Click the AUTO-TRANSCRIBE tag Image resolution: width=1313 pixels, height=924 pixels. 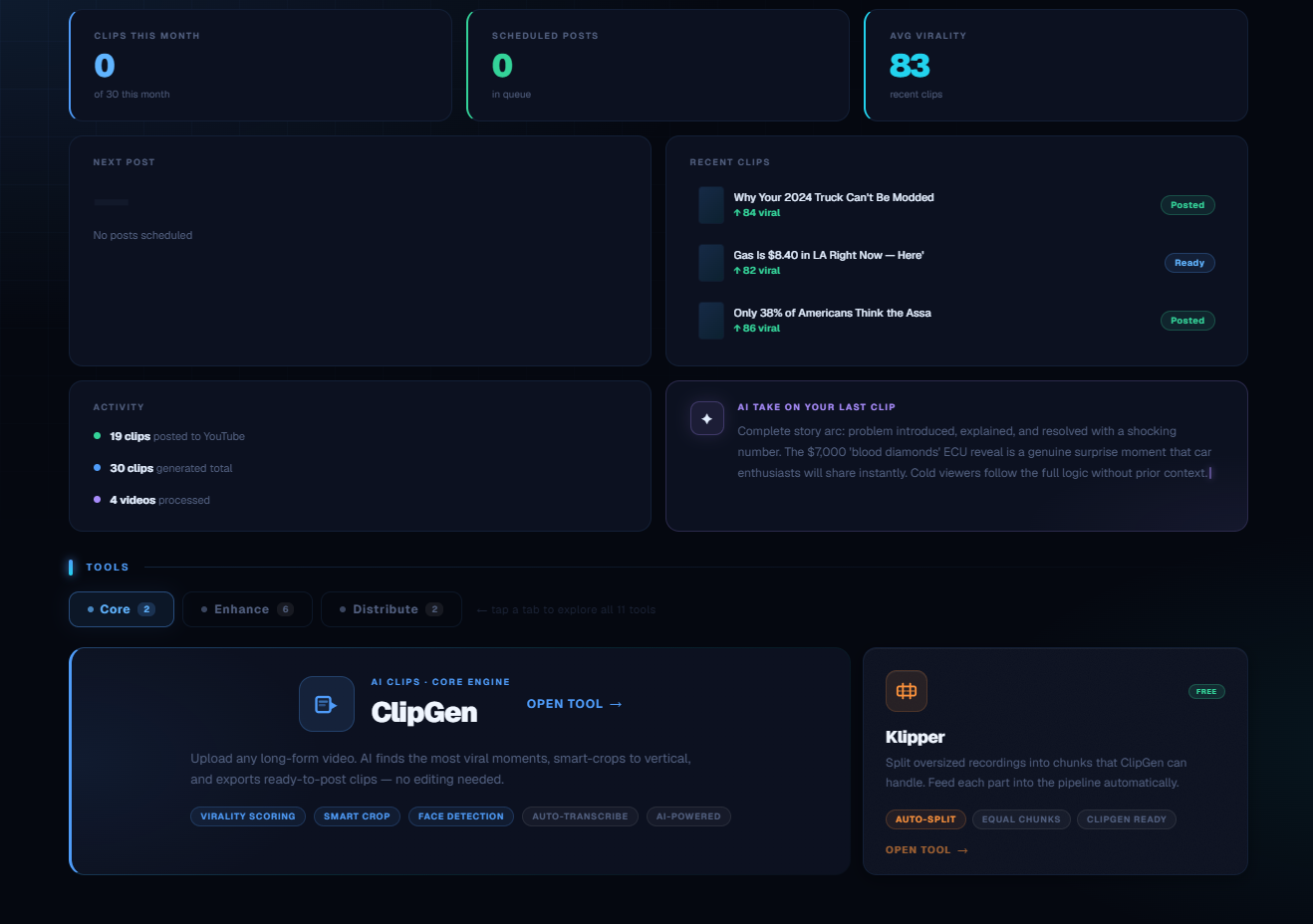pos(580,816)
